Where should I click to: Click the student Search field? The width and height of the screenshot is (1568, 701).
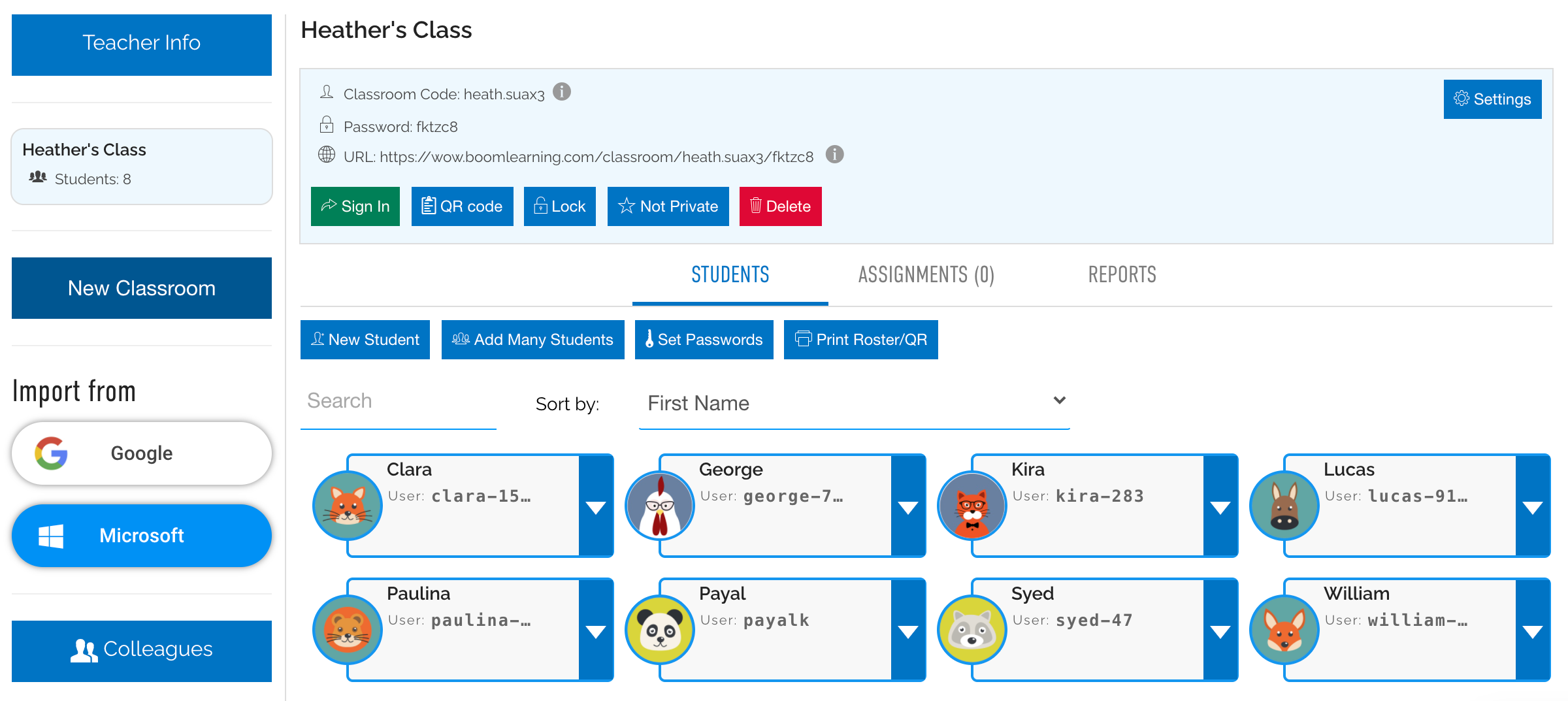[399, 402]
